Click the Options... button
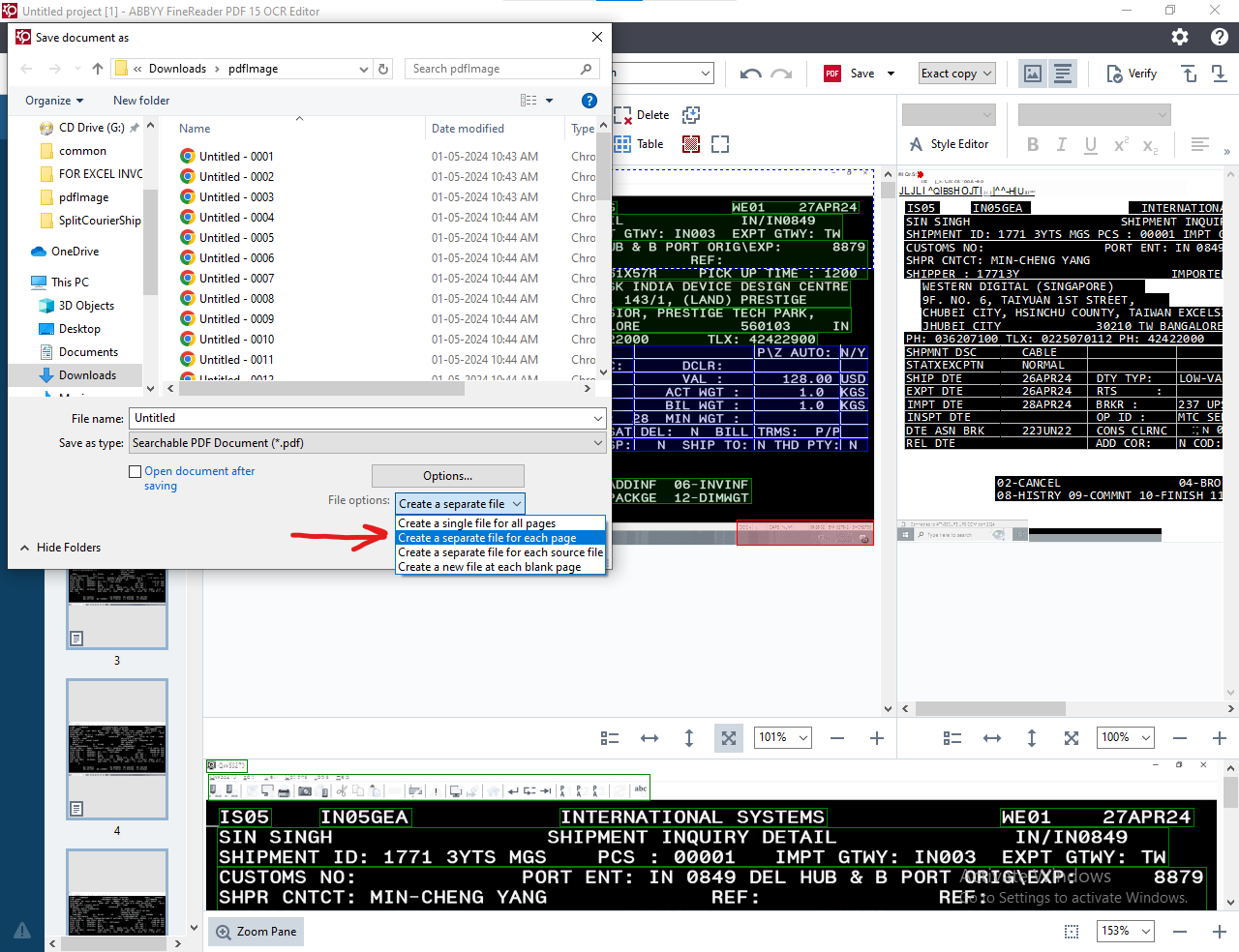The image size is (1239, 952). tap(447, 476)
